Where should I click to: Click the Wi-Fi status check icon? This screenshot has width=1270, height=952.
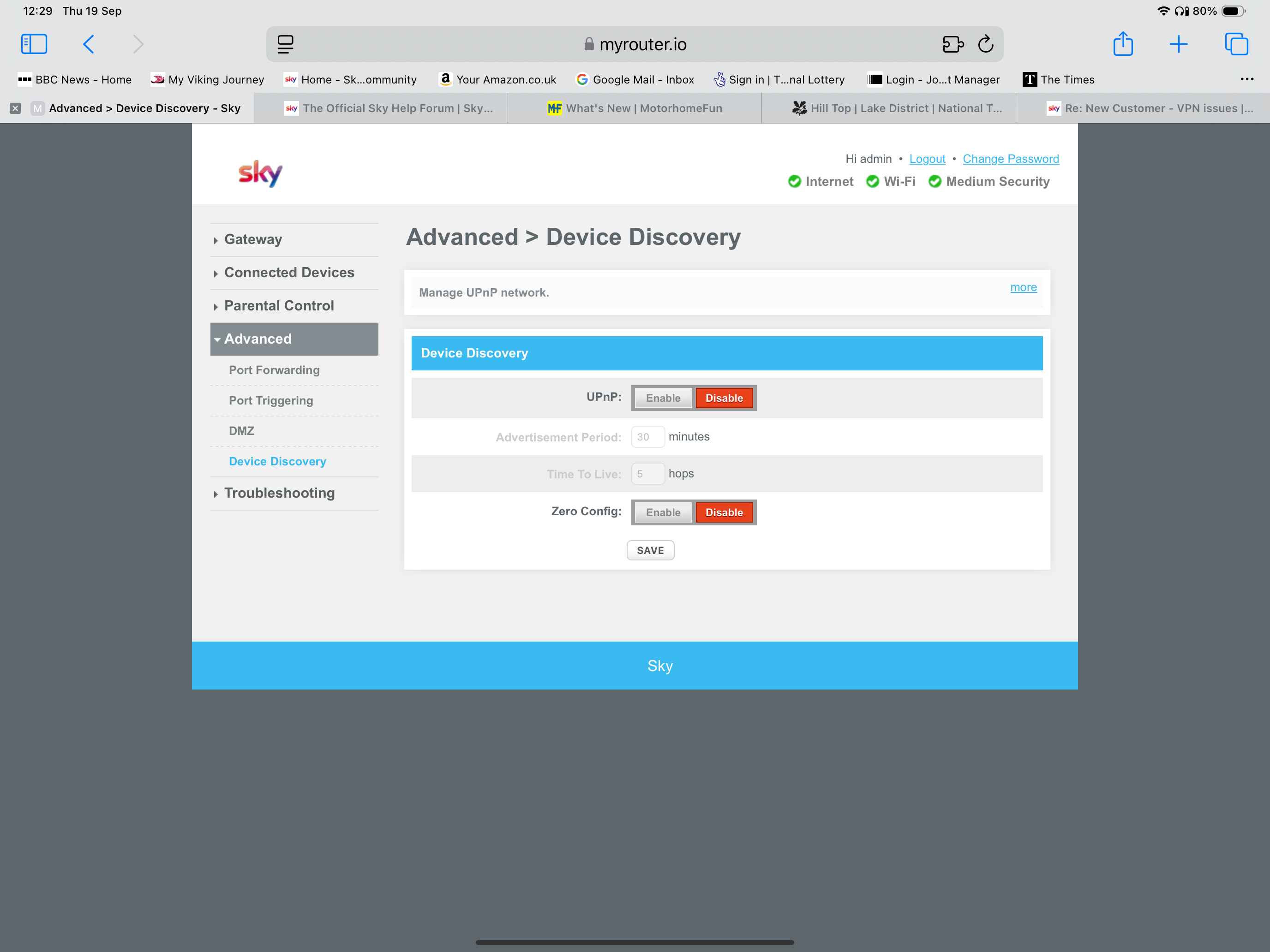[872, 181]
